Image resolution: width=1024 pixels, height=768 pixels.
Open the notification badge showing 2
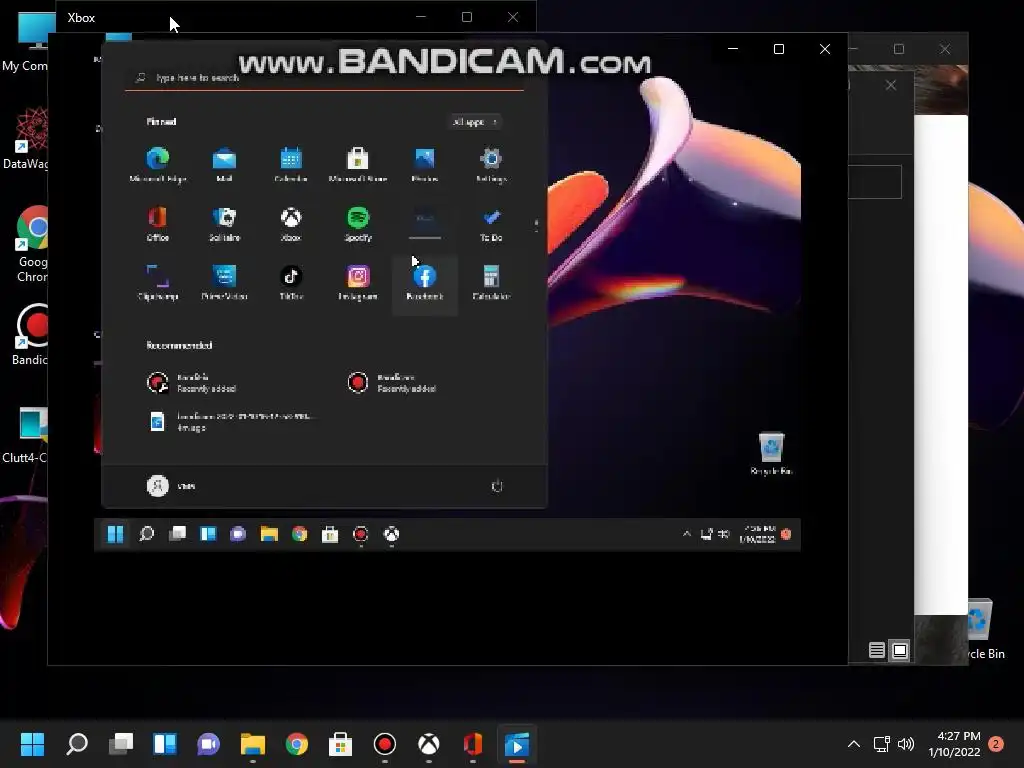[996, 744]
